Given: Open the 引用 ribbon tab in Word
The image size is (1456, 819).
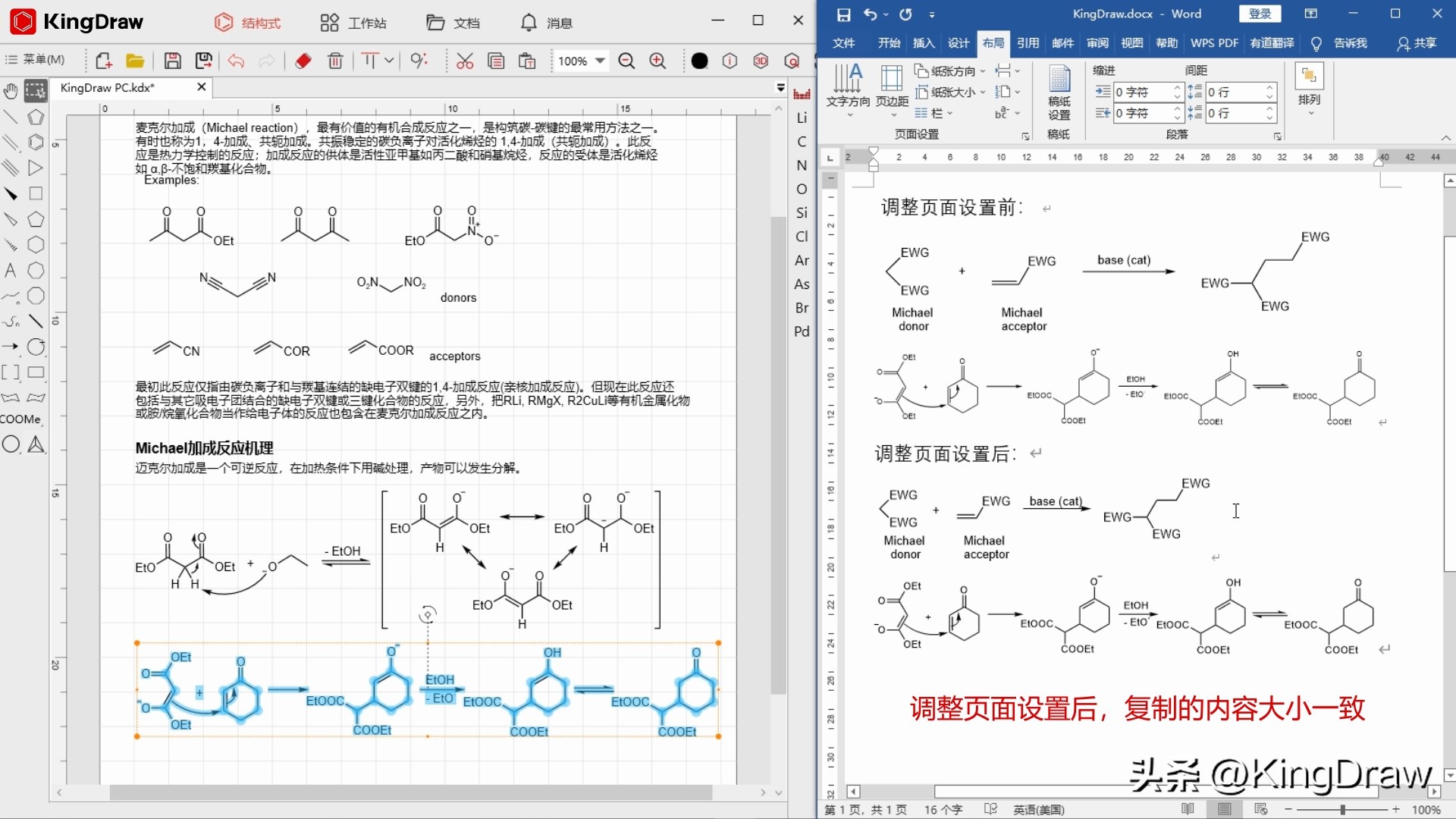Looking at the screenshot, I should [1028, 43].
